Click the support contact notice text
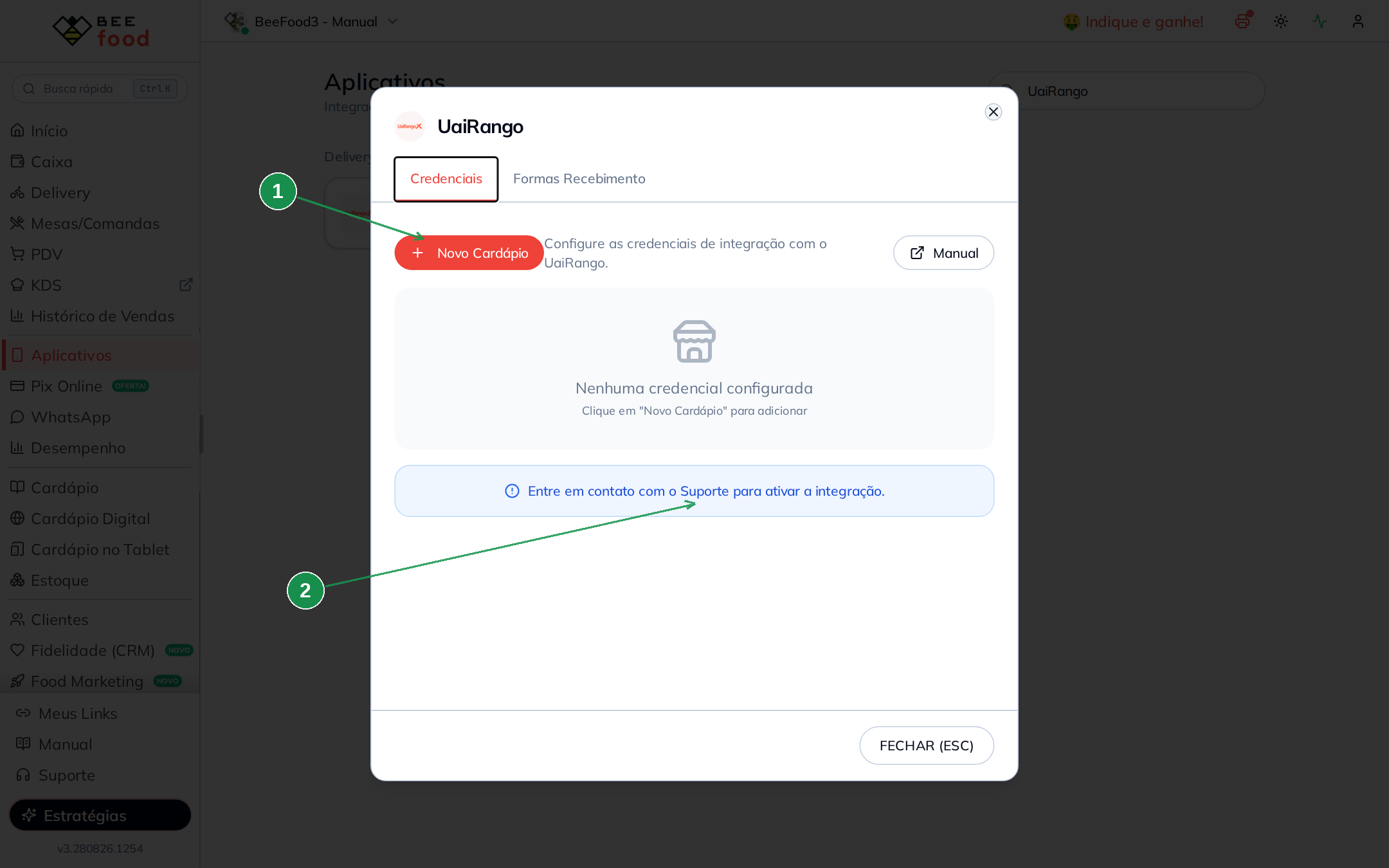Image resolution: width=1389 pixels, height=868 pixels. [x=706, y=491]
